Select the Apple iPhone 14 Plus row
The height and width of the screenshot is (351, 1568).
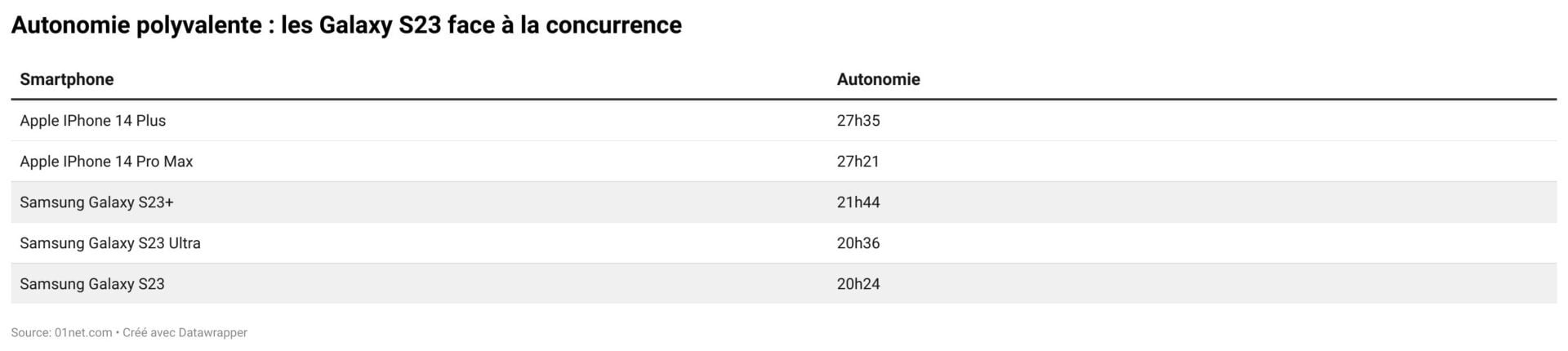point(784,121)
